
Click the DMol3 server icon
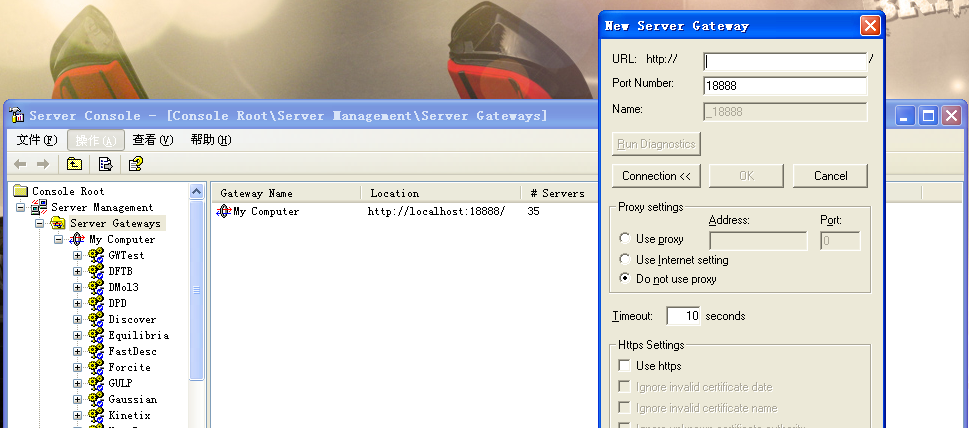click(96, 287)
